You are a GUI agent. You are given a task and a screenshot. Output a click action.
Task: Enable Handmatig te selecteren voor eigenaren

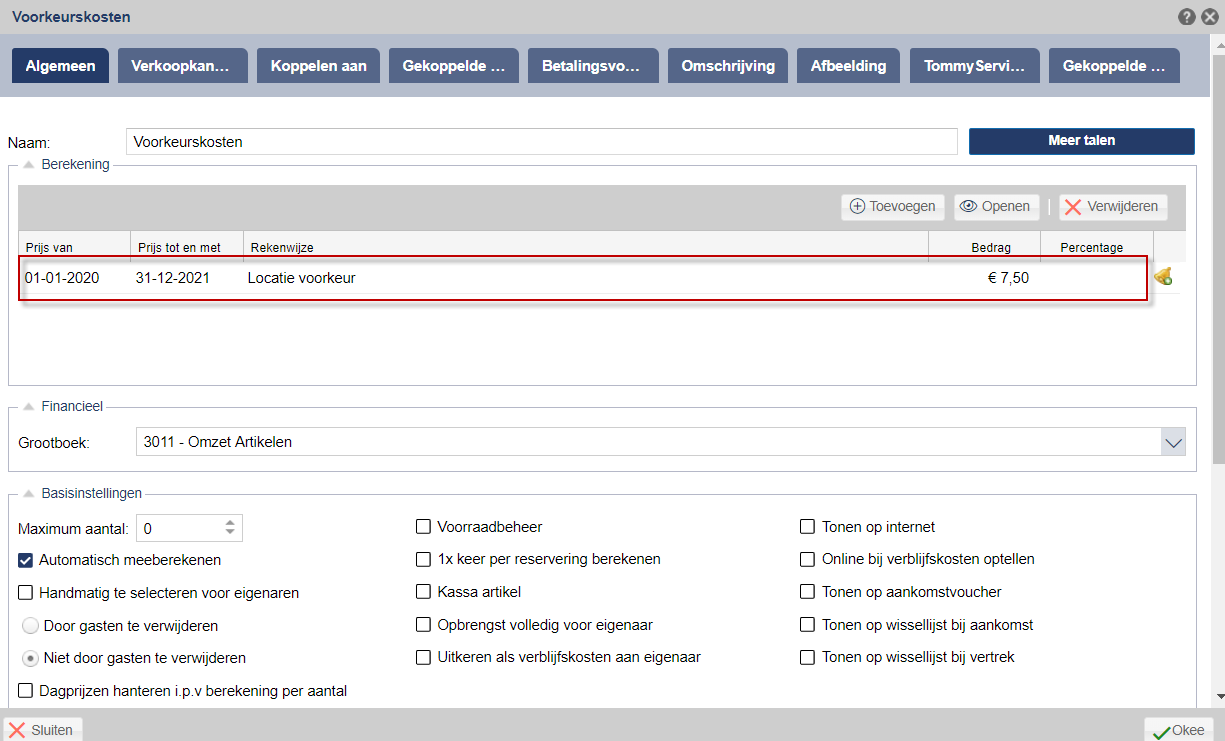[x=26, y=593]
